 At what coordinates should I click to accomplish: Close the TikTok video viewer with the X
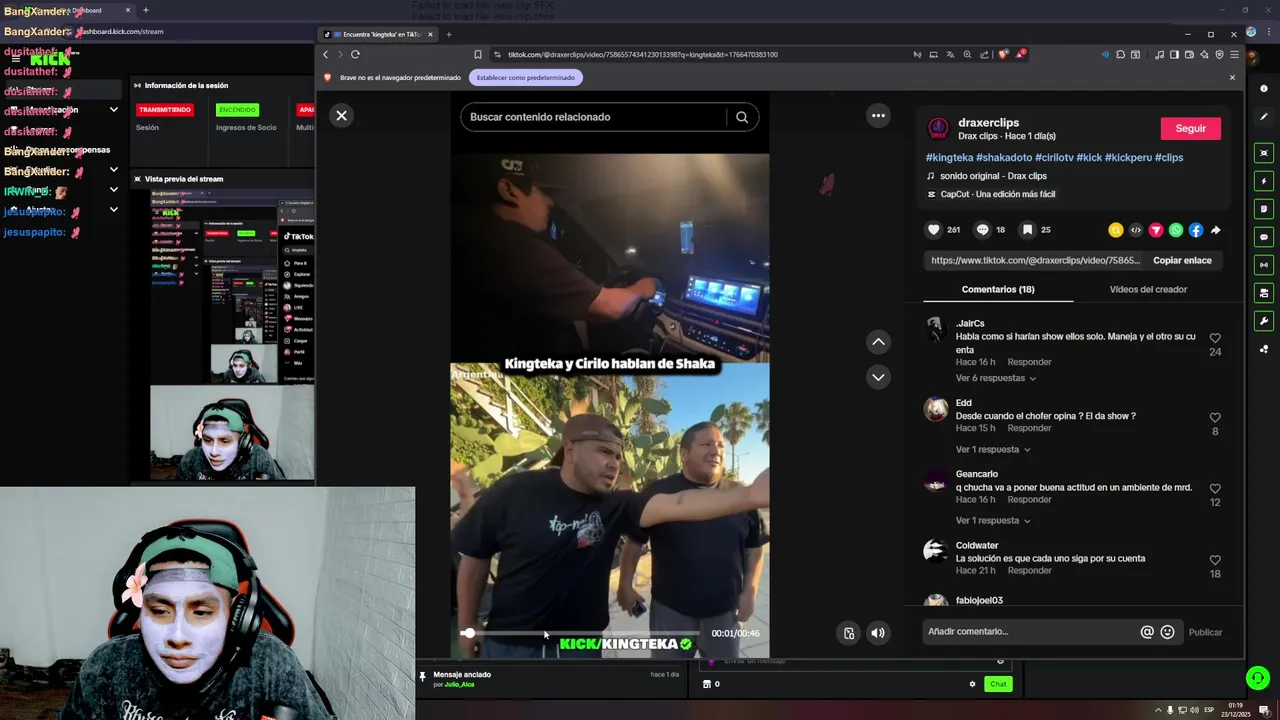[x=341, y=116]
